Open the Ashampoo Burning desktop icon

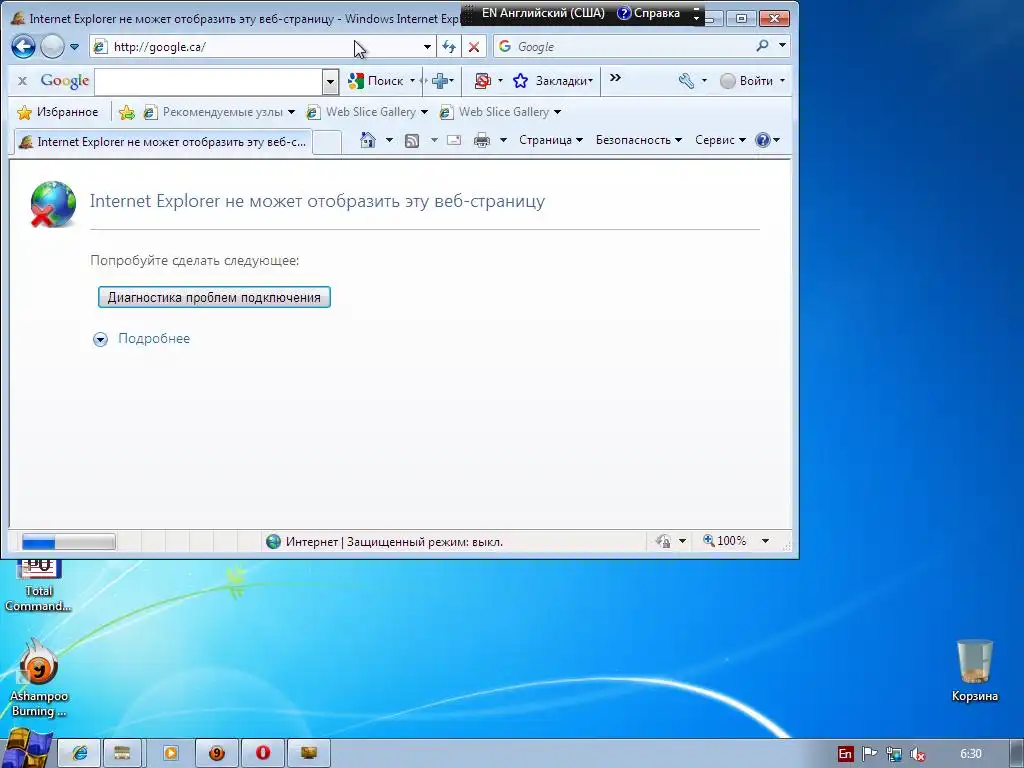point(39,678)
